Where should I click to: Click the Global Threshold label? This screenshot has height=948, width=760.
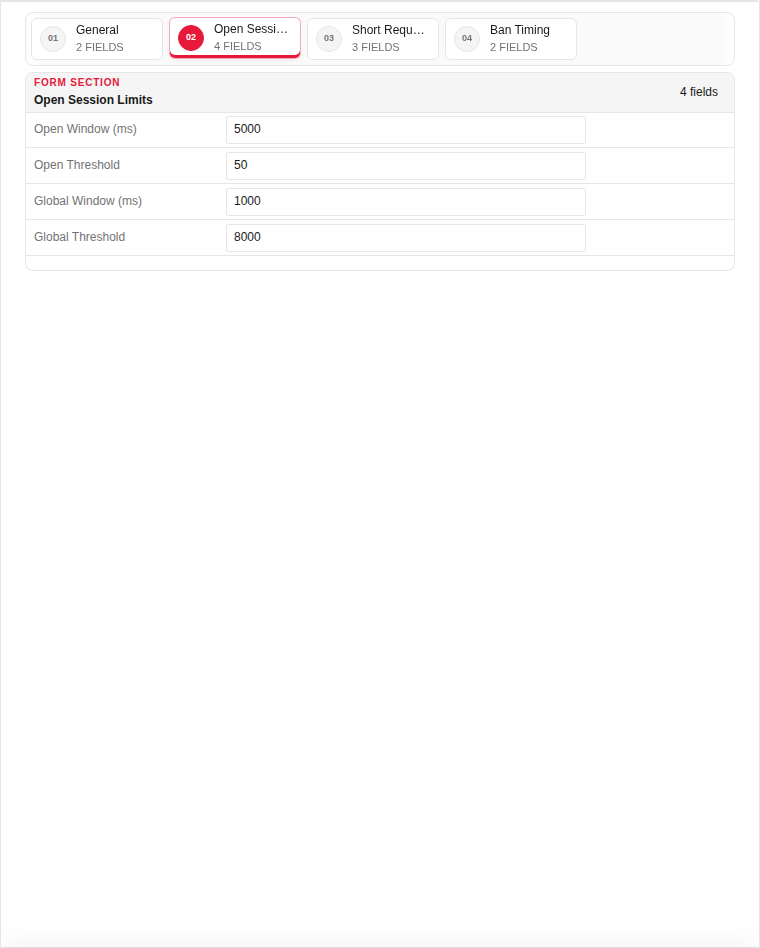tap(79, 237)
